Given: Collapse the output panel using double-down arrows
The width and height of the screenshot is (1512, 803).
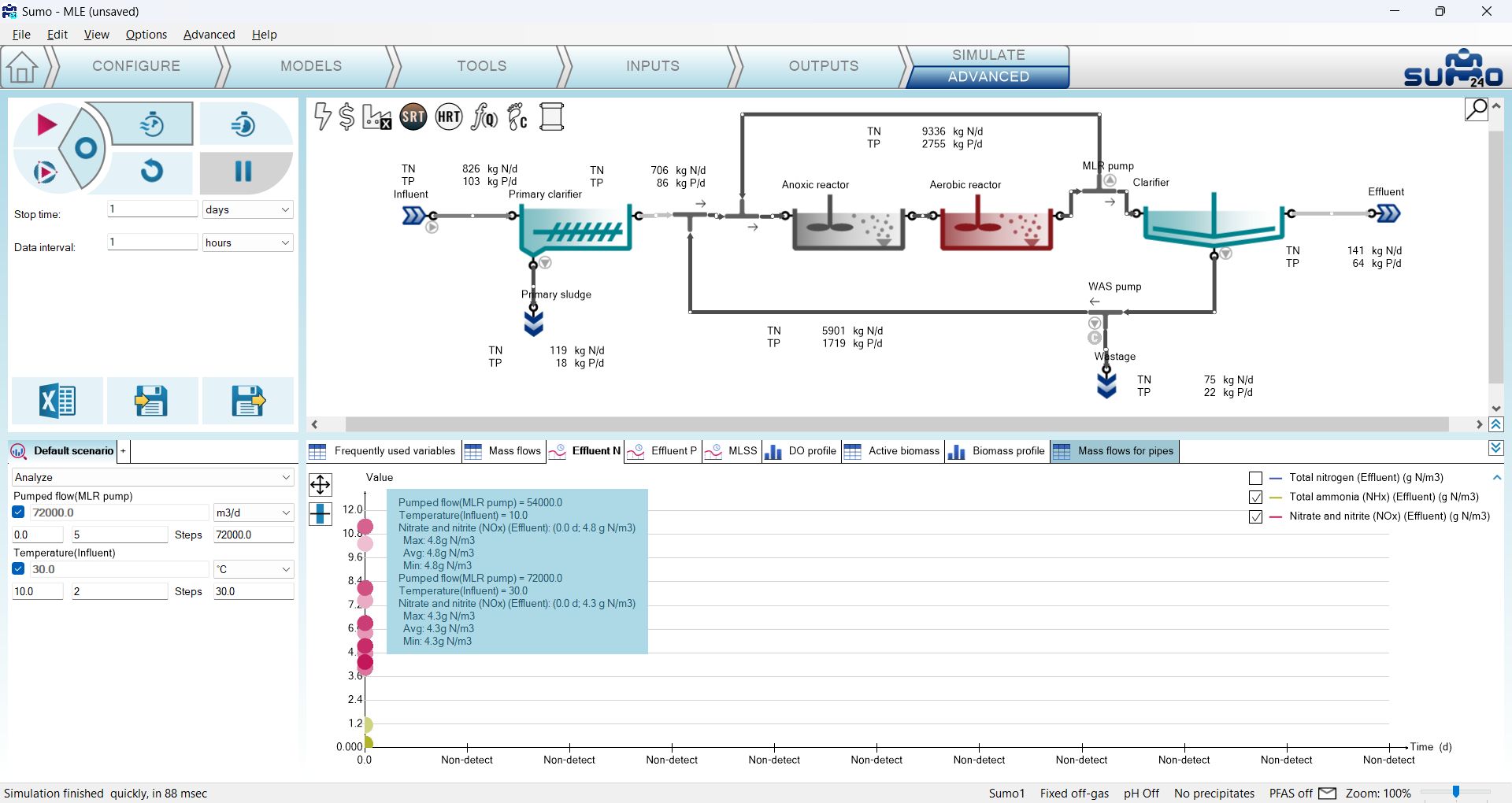Looking at the screenshot, I should coord(1496,448).
